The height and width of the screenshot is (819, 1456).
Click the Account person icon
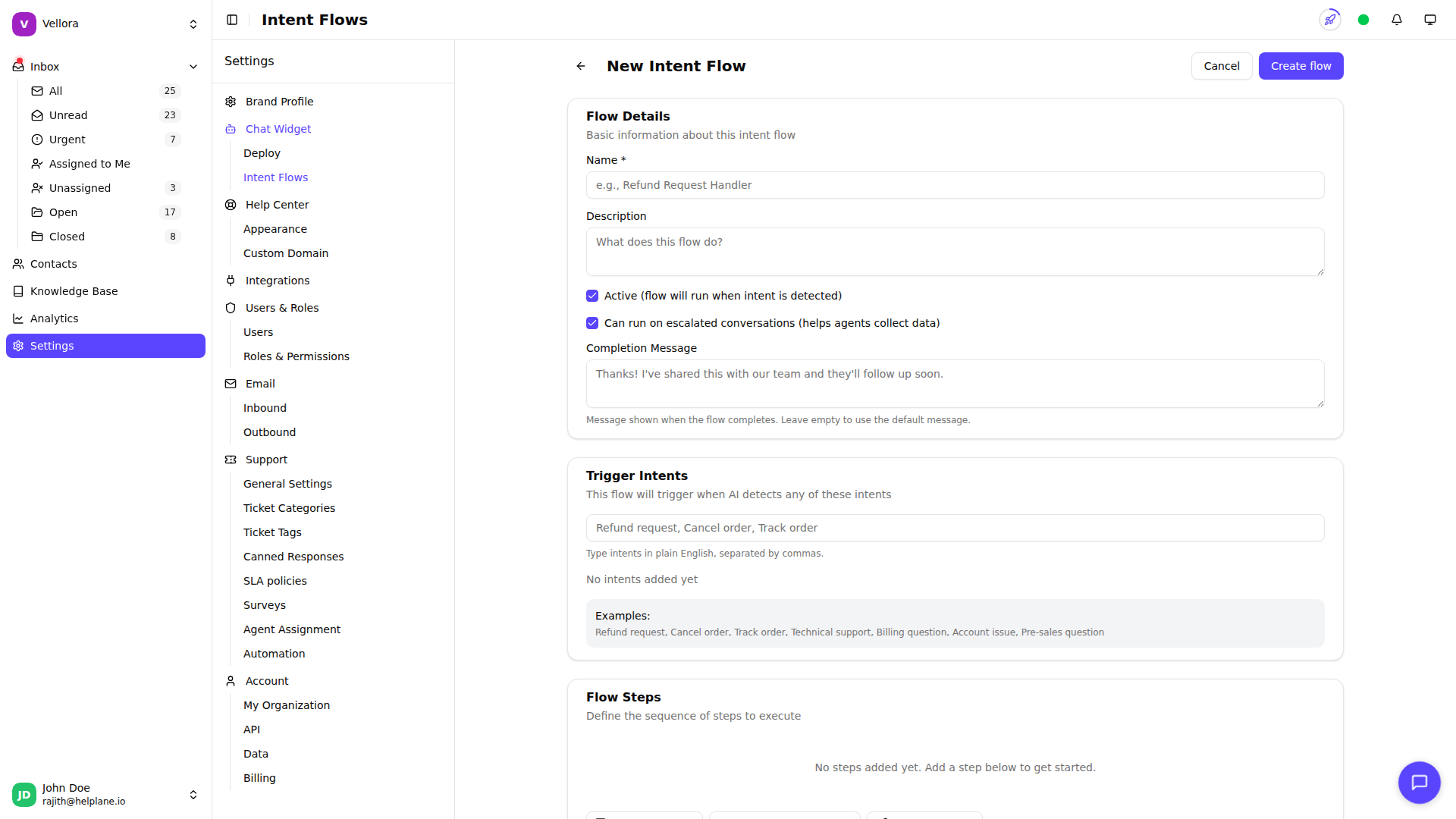point(231,681)
